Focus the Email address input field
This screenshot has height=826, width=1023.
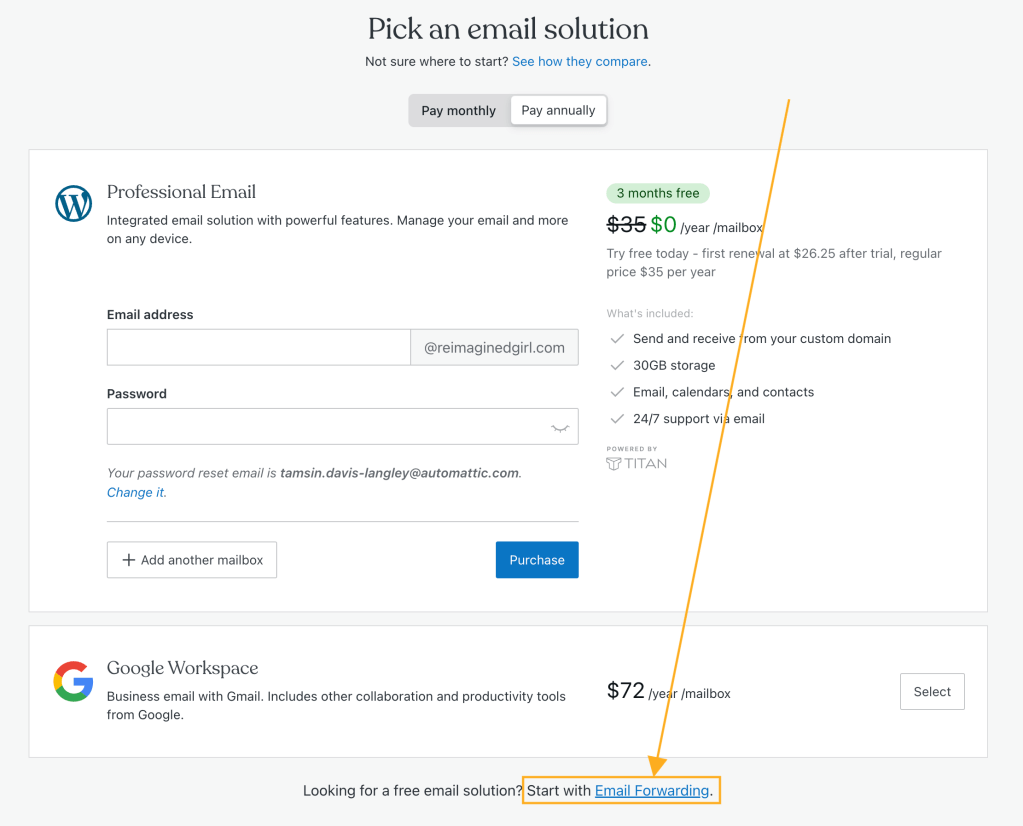coord(259,347)
